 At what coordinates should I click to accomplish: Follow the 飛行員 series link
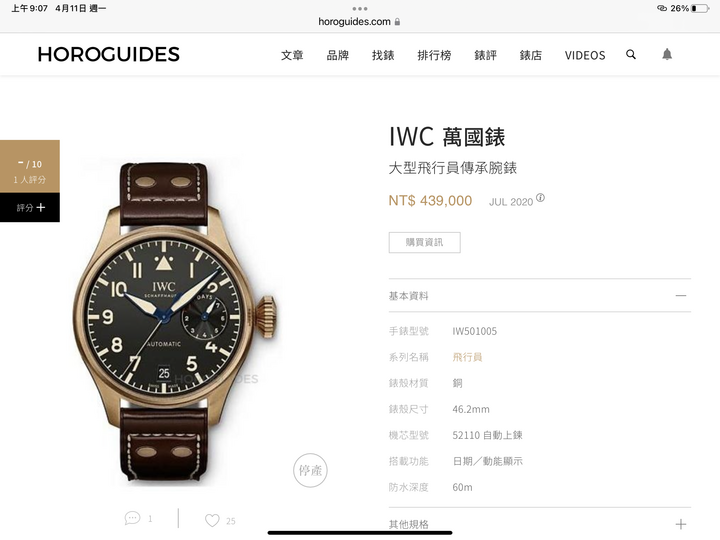tap(467, 357)
